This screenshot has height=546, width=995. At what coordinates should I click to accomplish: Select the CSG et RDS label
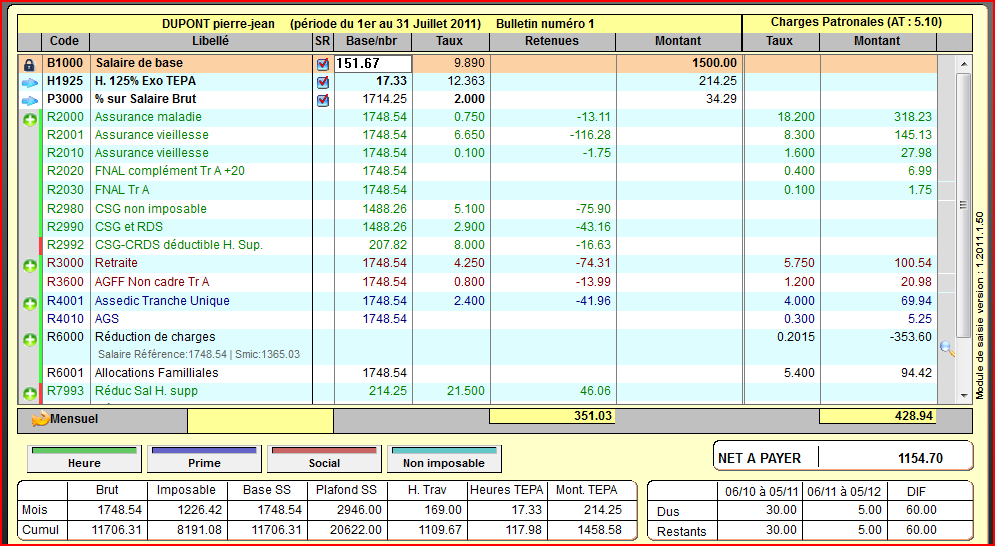coord(129,227)
